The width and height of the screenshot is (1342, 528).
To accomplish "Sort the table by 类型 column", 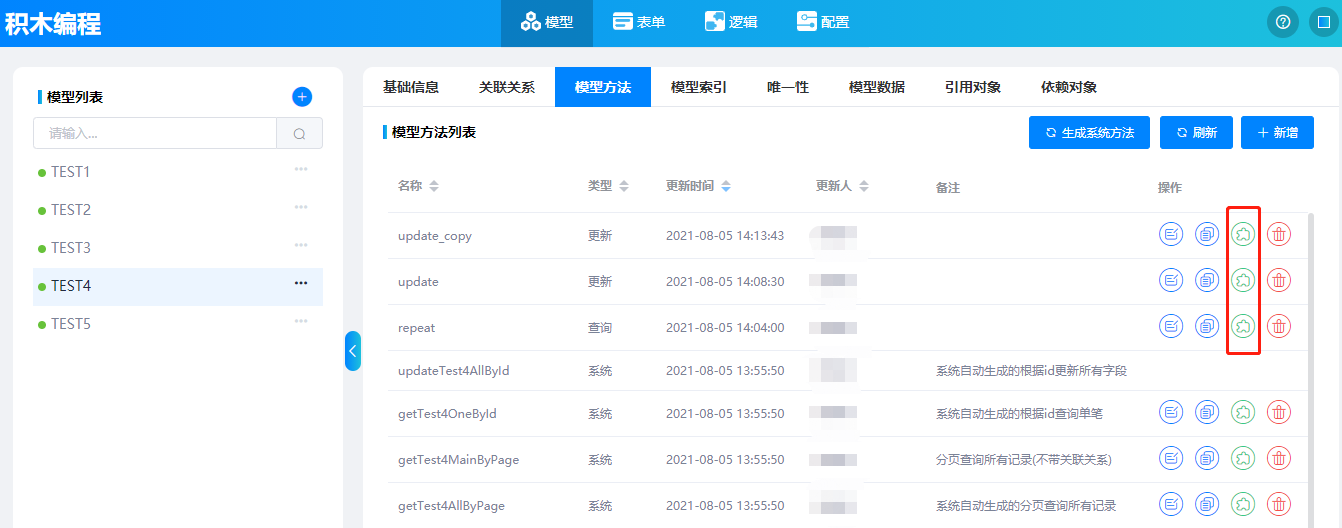I will click(x=624, y=186).
